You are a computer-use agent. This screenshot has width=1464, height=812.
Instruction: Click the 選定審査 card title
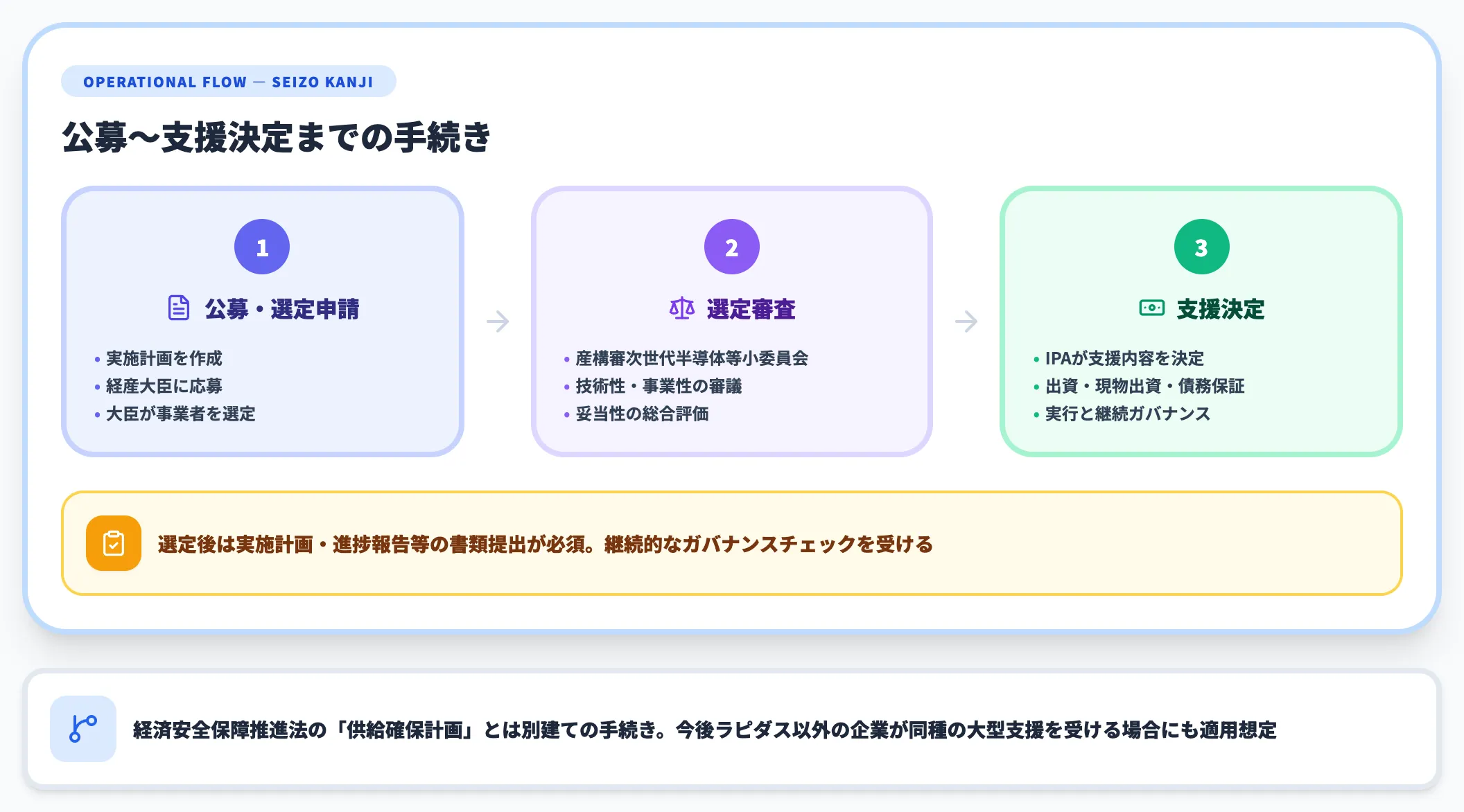pyautogui.click(x=751, y=309)
